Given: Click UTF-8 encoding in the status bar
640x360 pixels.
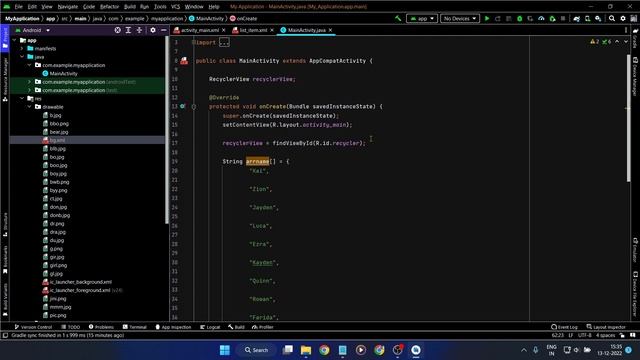Looking at the screenshot, I should (584, 335).
